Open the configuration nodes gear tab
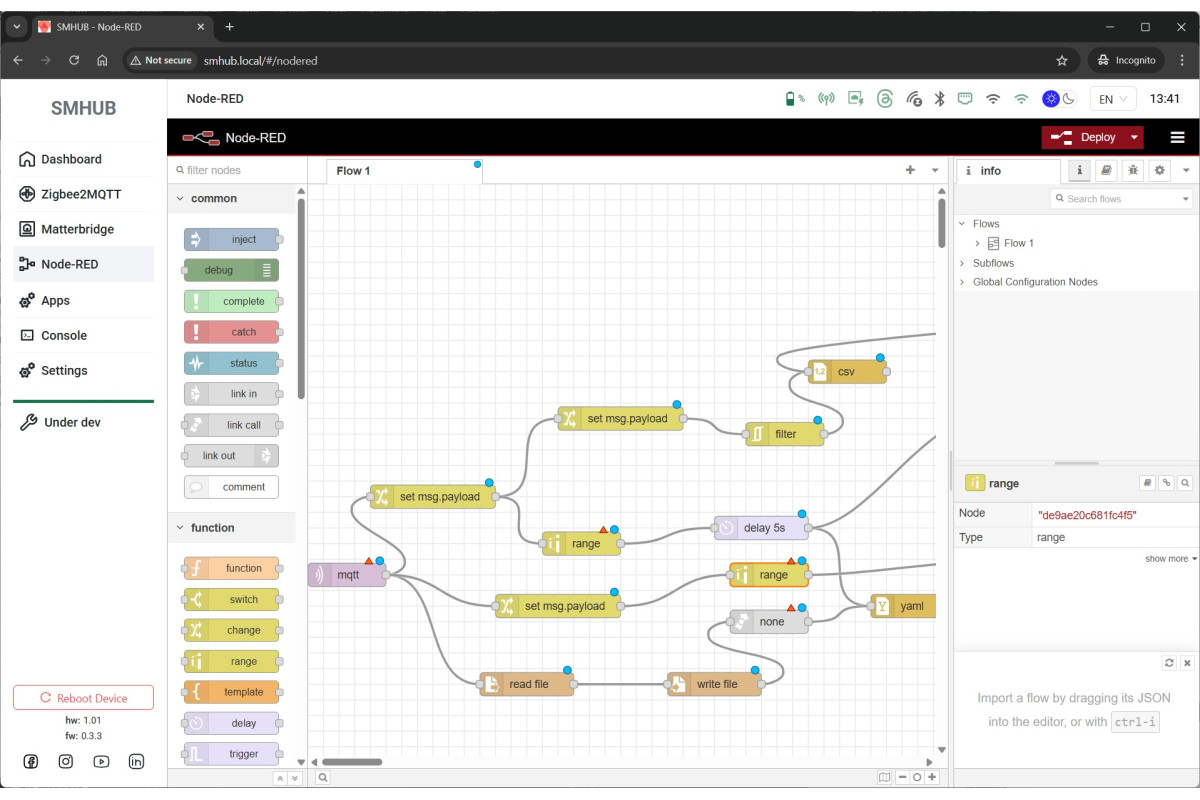This screenshot has height=800, width=1200. pyautogui.click(x=1160, y=171)
